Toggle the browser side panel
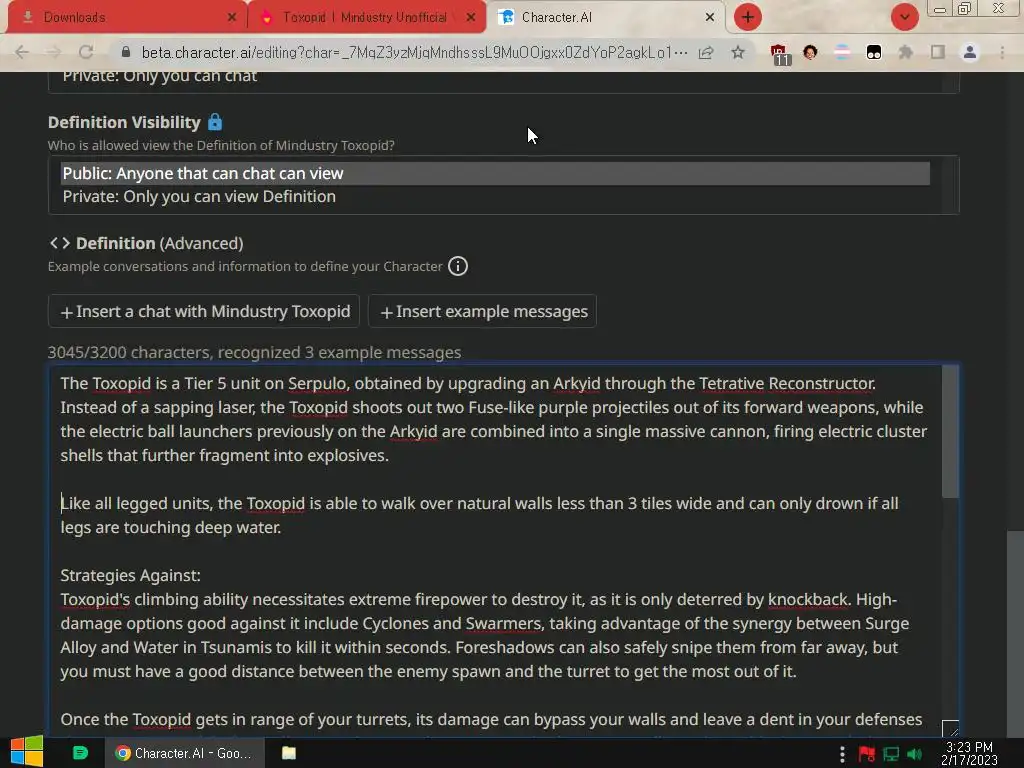 pyautogui.click(x=938, y=52)
